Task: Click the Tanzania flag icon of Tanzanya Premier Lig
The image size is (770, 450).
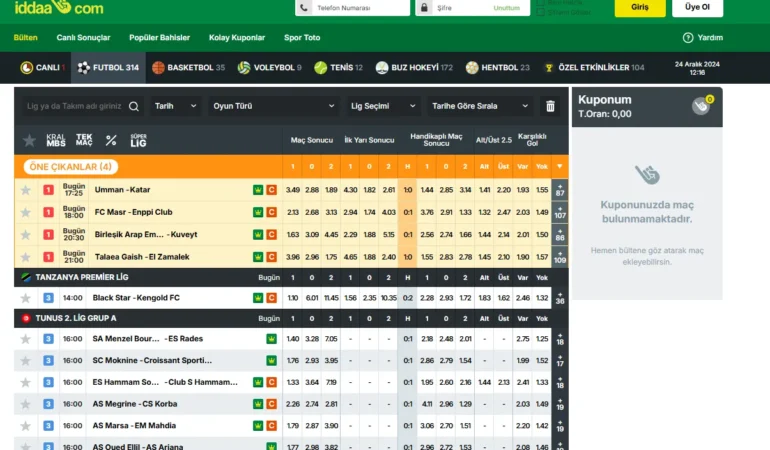Action: click(x=26, y=278)
